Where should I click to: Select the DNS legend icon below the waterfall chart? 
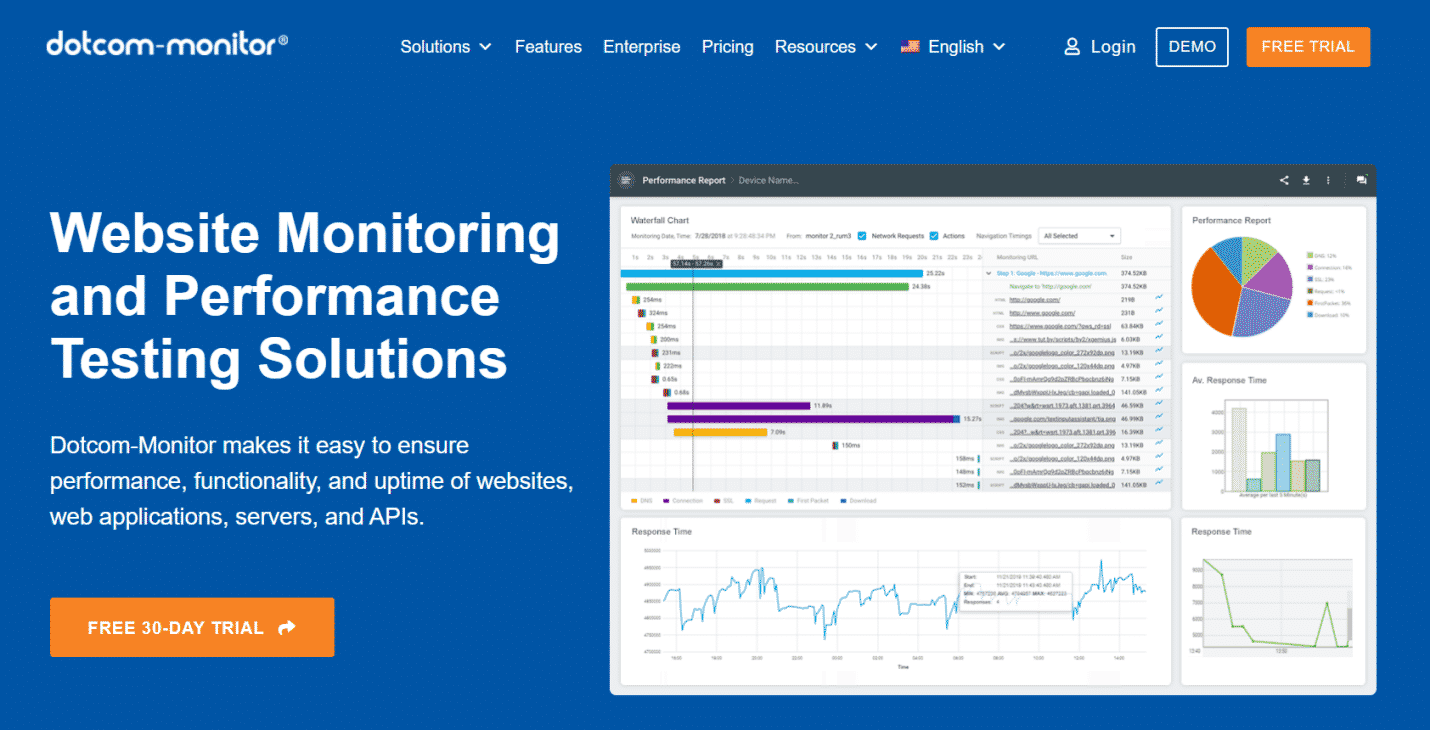pyautogui.click(x=635, y=500)
